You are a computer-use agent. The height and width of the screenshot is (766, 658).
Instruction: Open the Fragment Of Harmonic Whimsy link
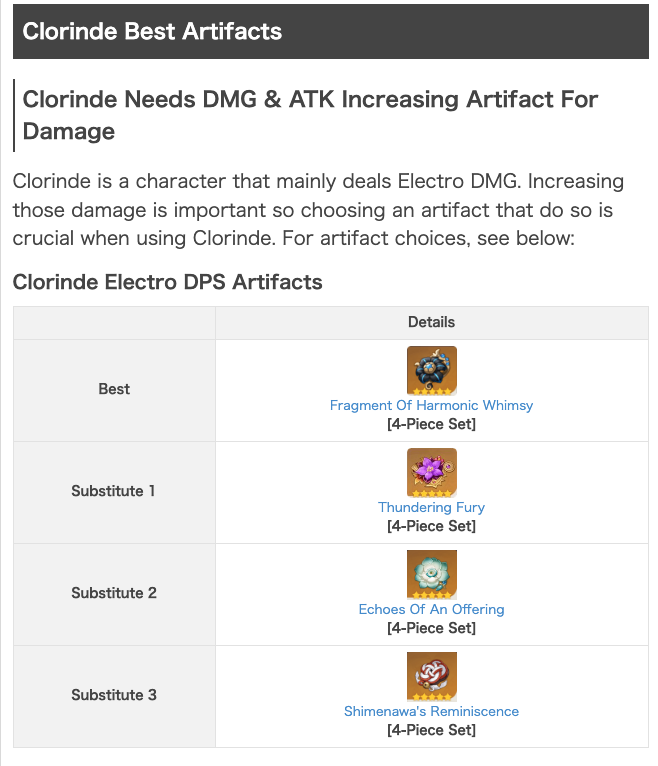[x=432, y=406]
